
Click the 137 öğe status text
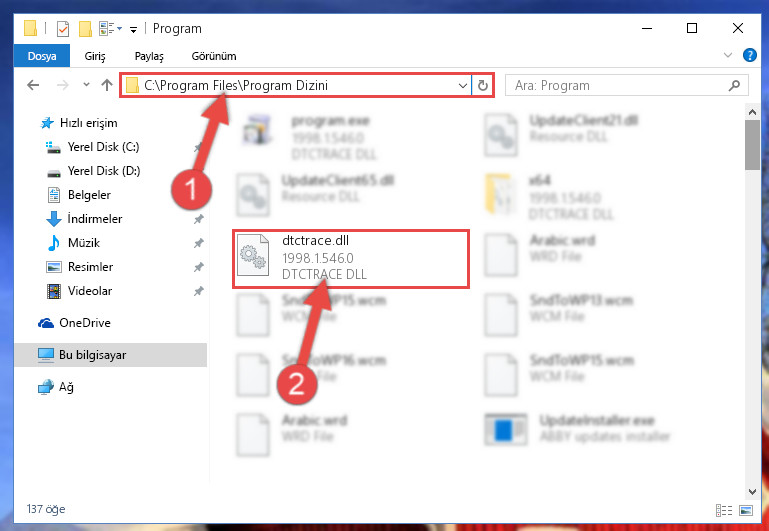pyautogui.click(x=46, y=509)
